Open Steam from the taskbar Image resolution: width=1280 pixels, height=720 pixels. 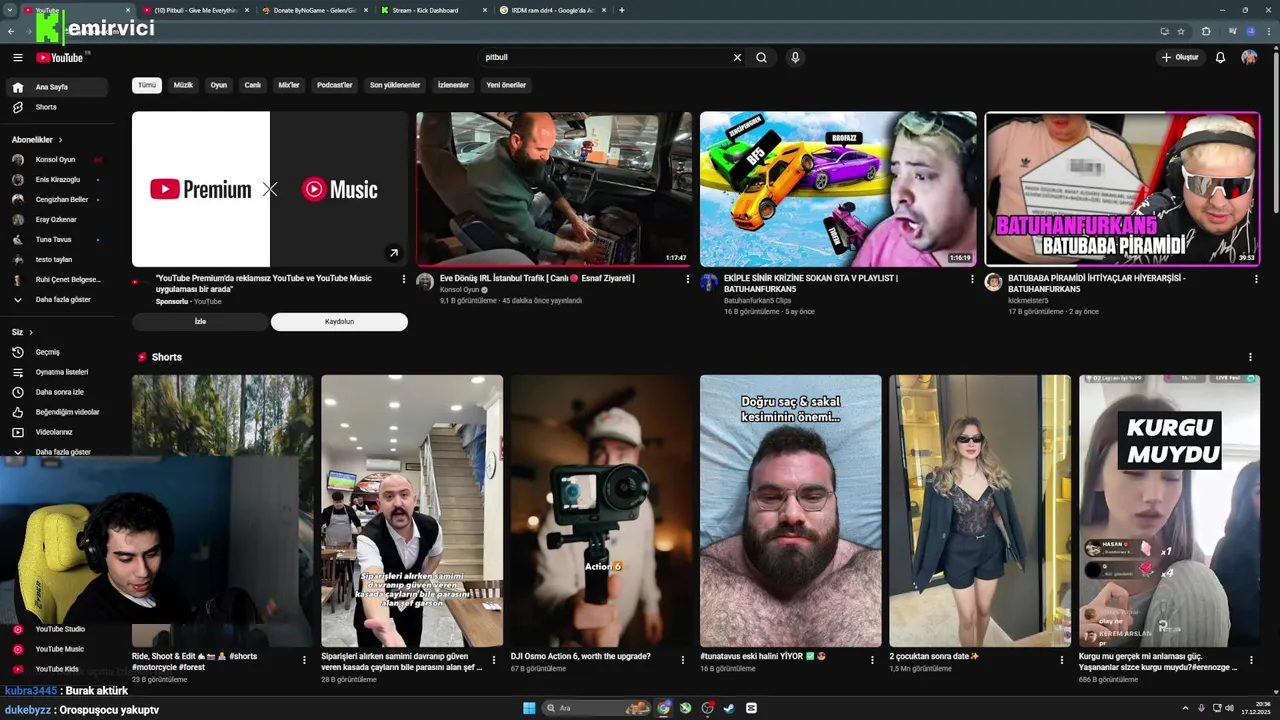(x=729, y=708)
